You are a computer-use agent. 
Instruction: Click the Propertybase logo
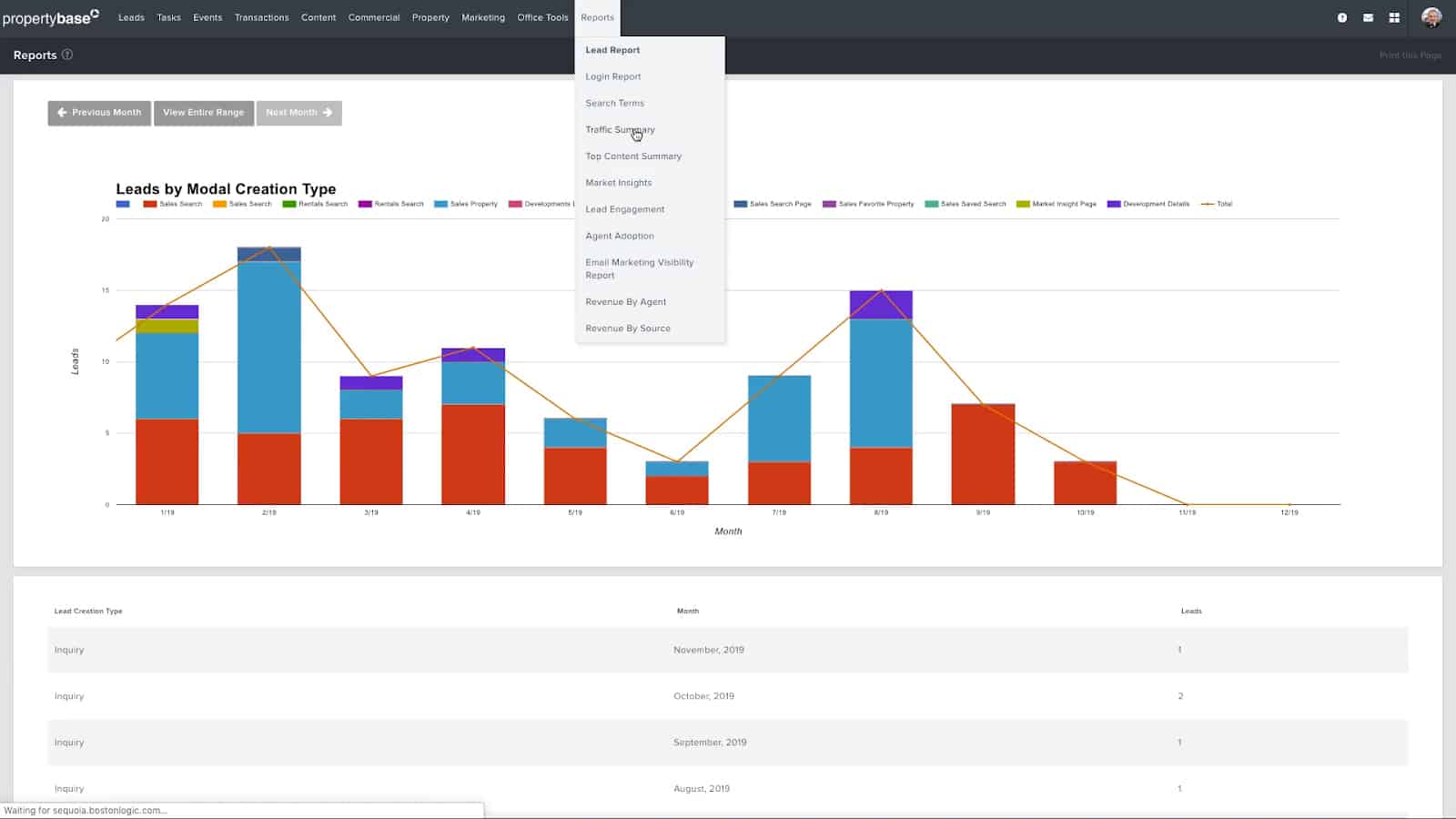tap(51, 17)
